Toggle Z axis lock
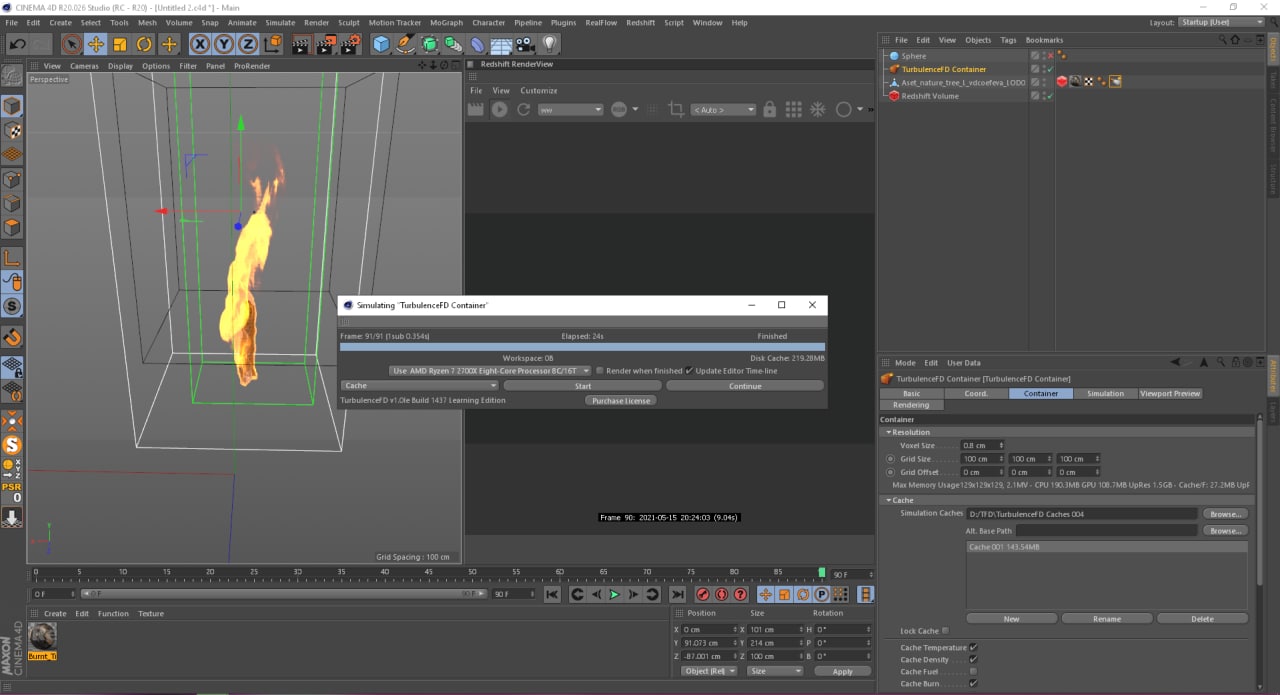The image size is (1280, 695). click(247, 44)
